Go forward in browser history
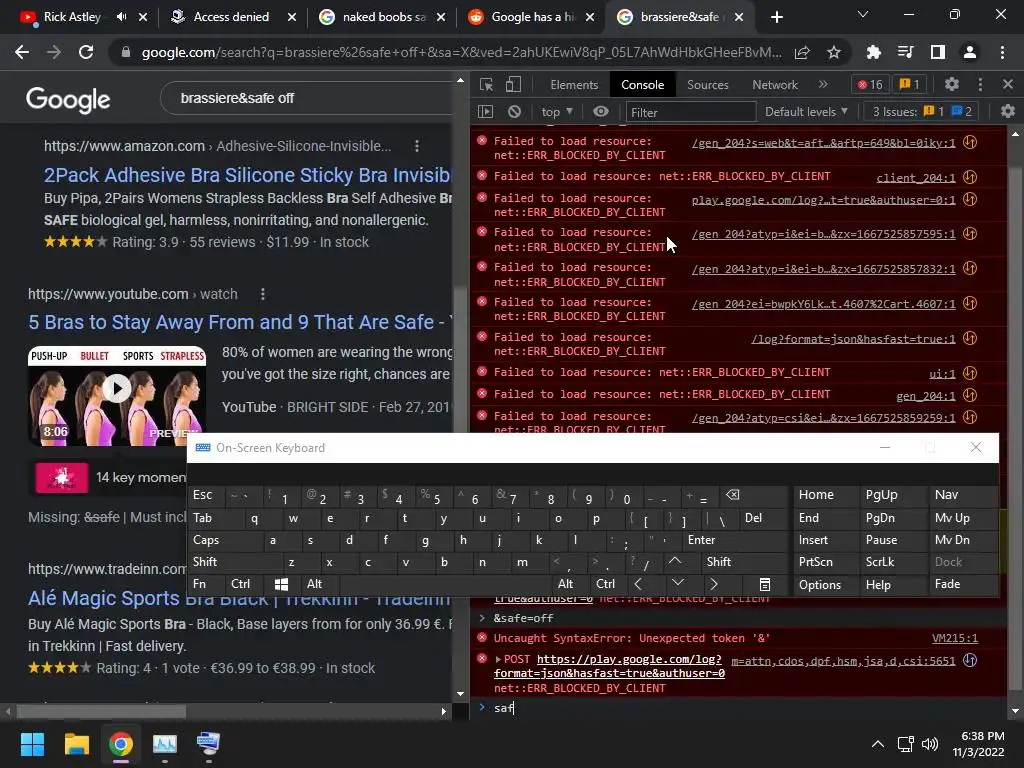The image size is (1024, 768). point(54,52)
